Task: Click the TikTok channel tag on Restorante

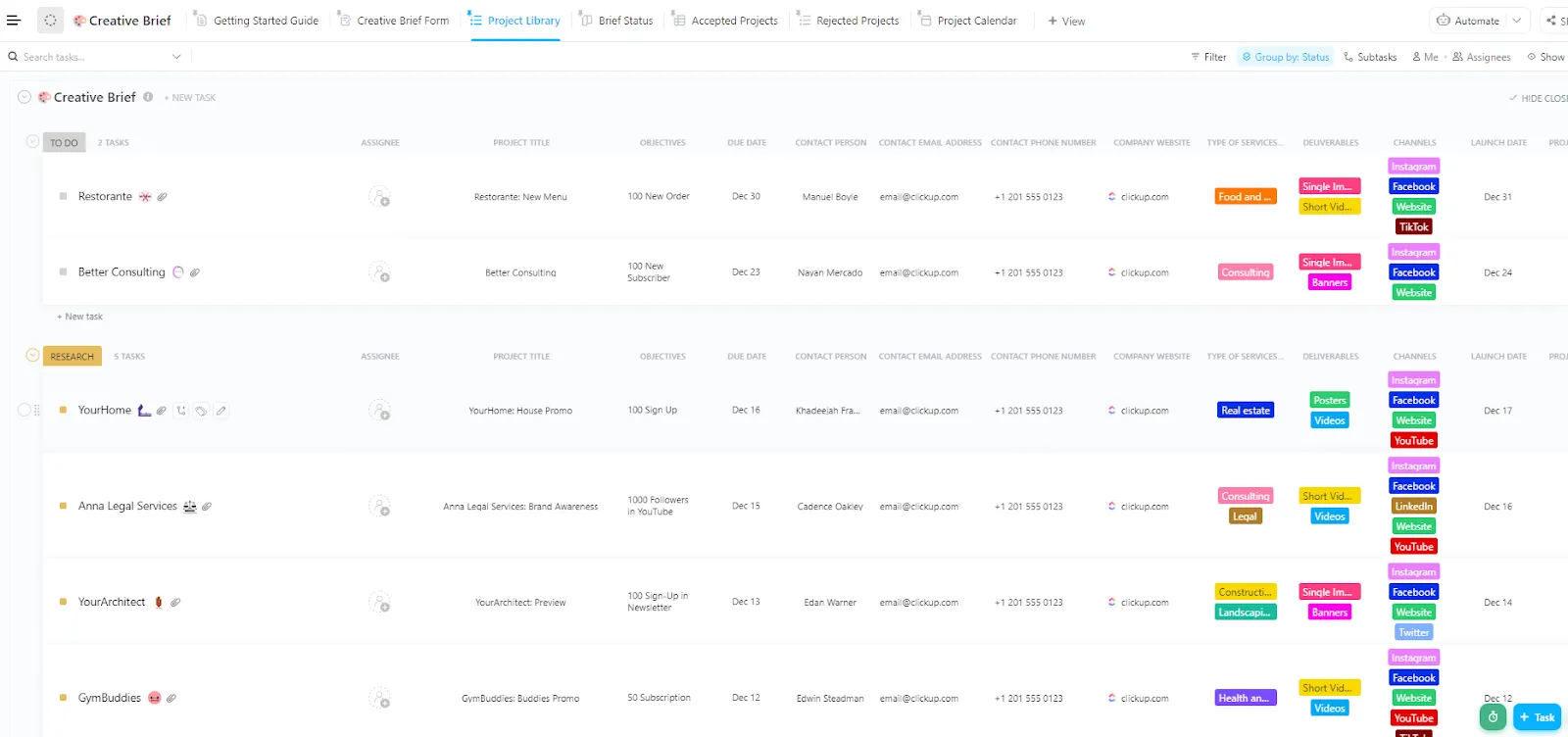Action: click(1414, 227)
